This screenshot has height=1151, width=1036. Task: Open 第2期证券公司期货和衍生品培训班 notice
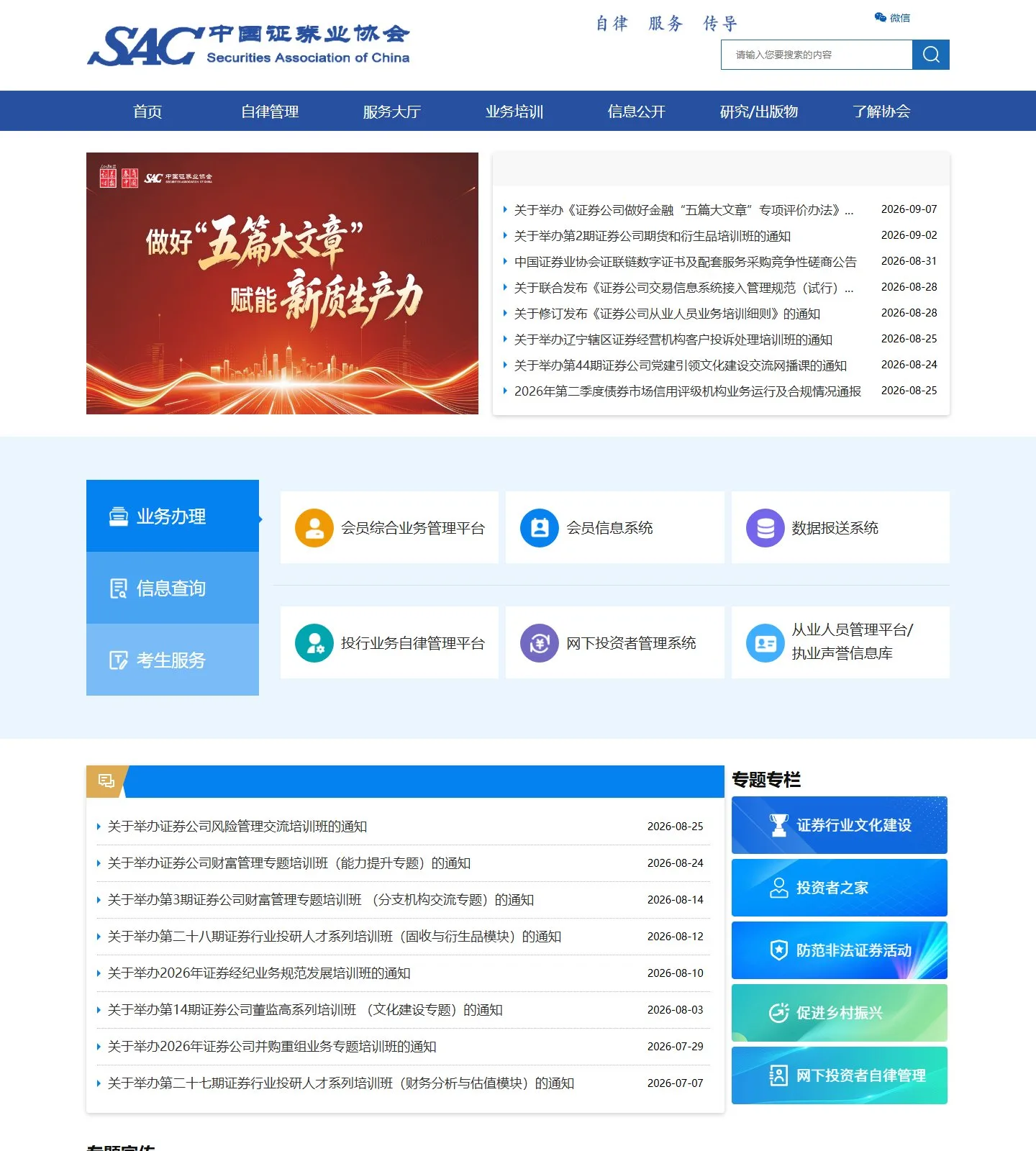tap(652, 236)
